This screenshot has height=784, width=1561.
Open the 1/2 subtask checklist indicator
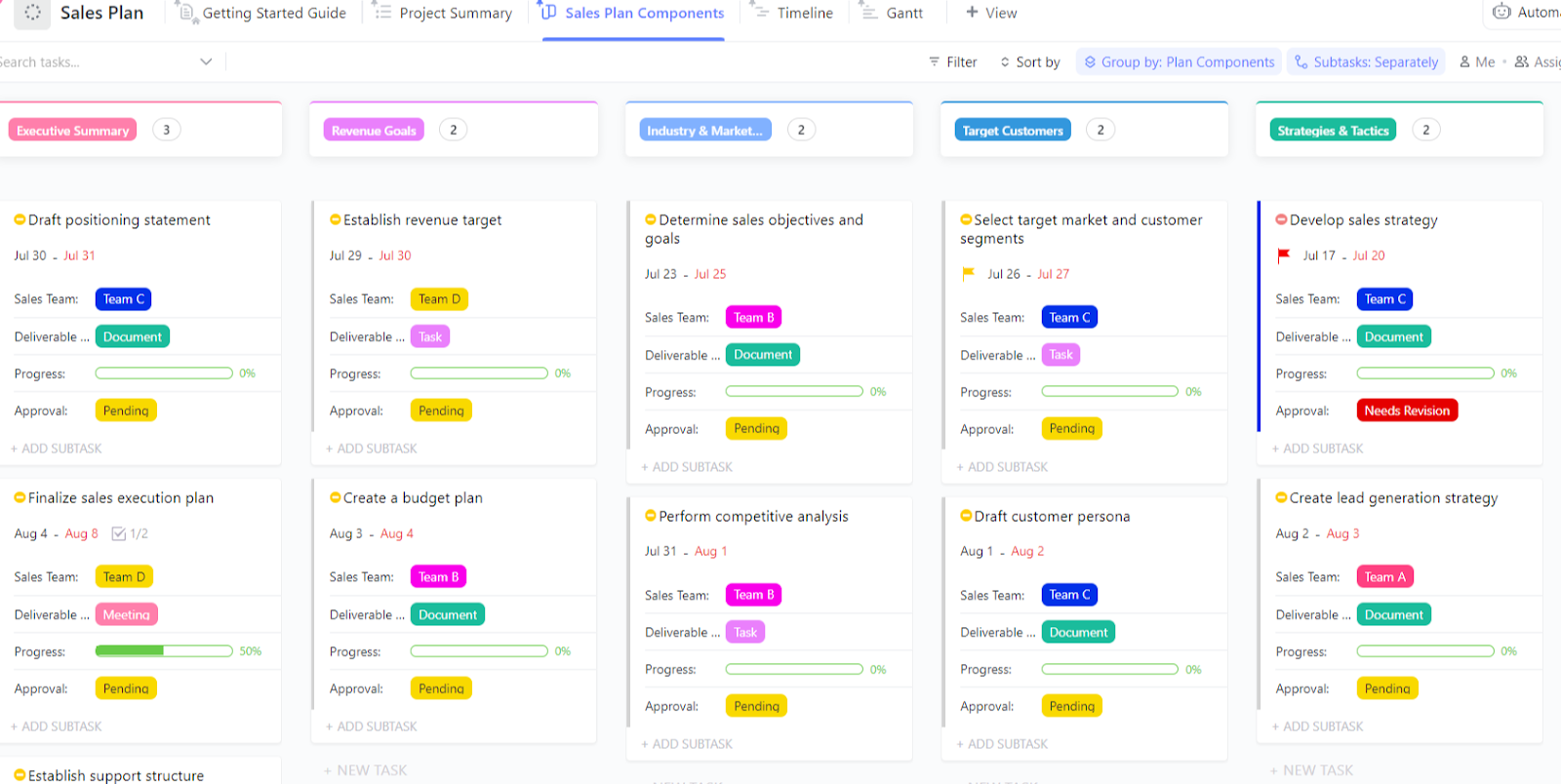[130, 533]
